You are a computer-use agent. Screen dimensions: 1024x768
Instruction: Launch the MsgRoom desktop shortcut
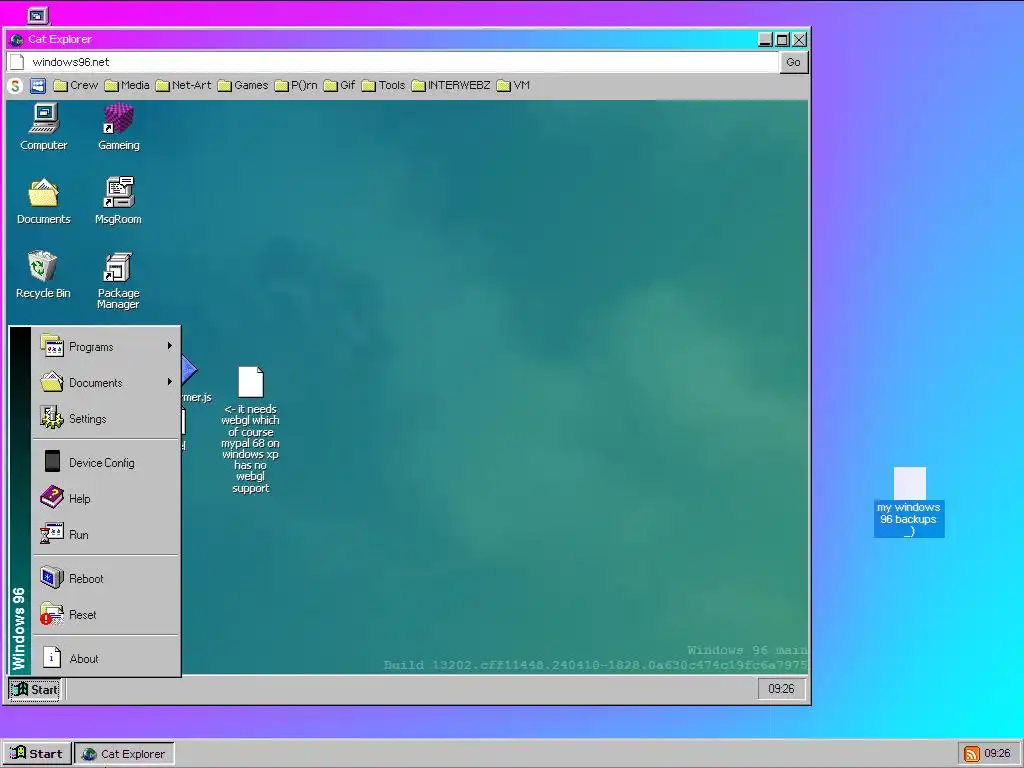tap(118, 201)
